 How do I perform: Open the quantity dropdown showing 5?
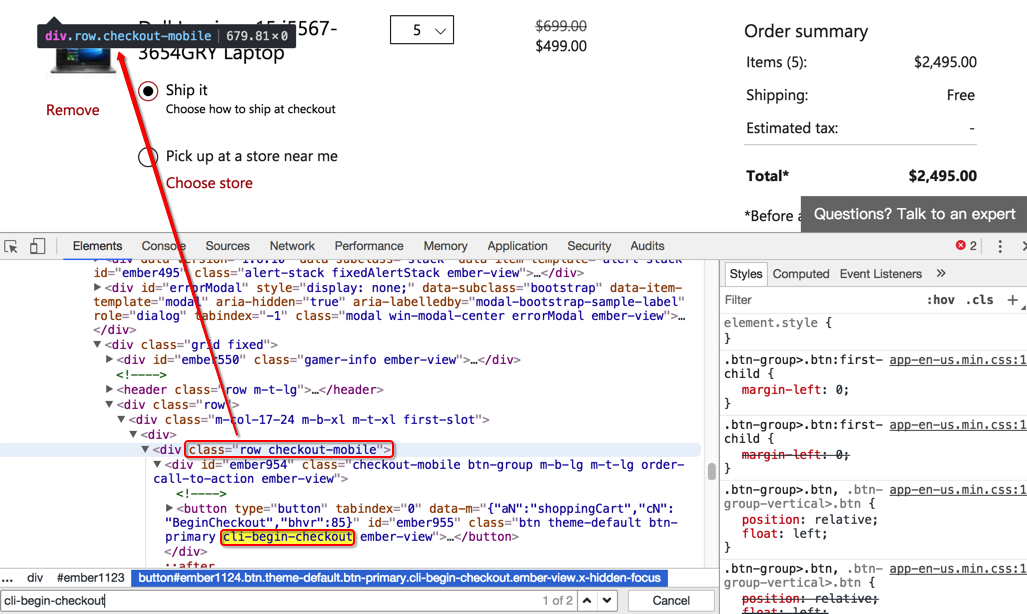click(x=422, y=30)
